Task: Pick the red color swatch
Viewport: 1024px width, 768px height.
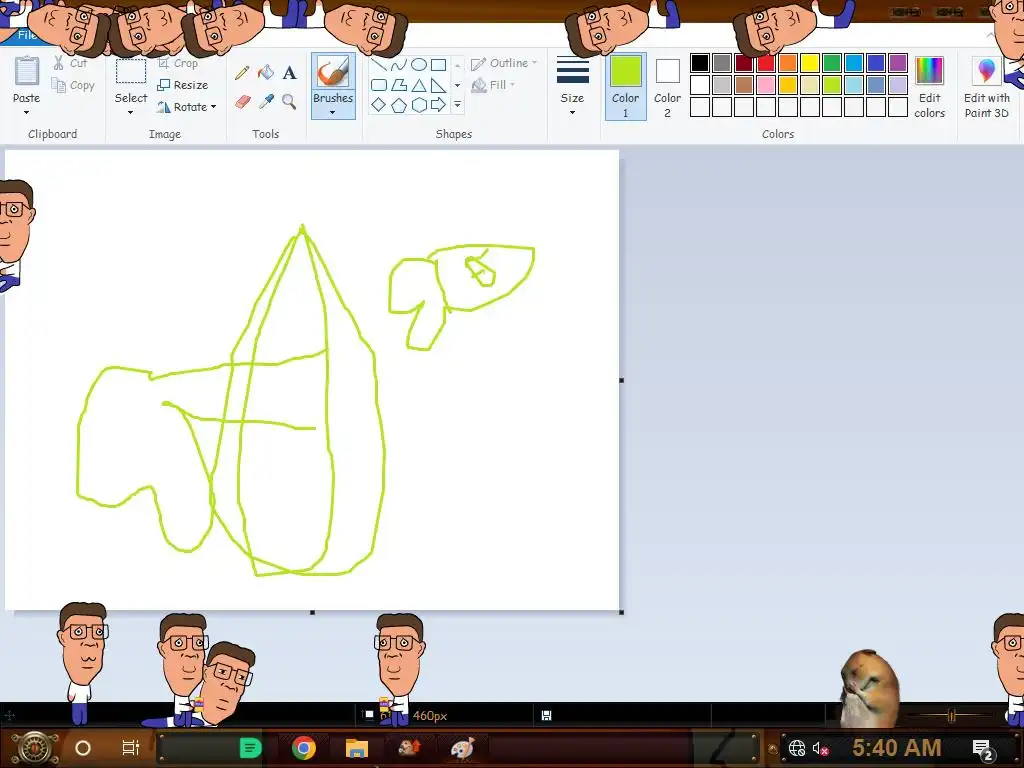Action: tap(765, 63)
